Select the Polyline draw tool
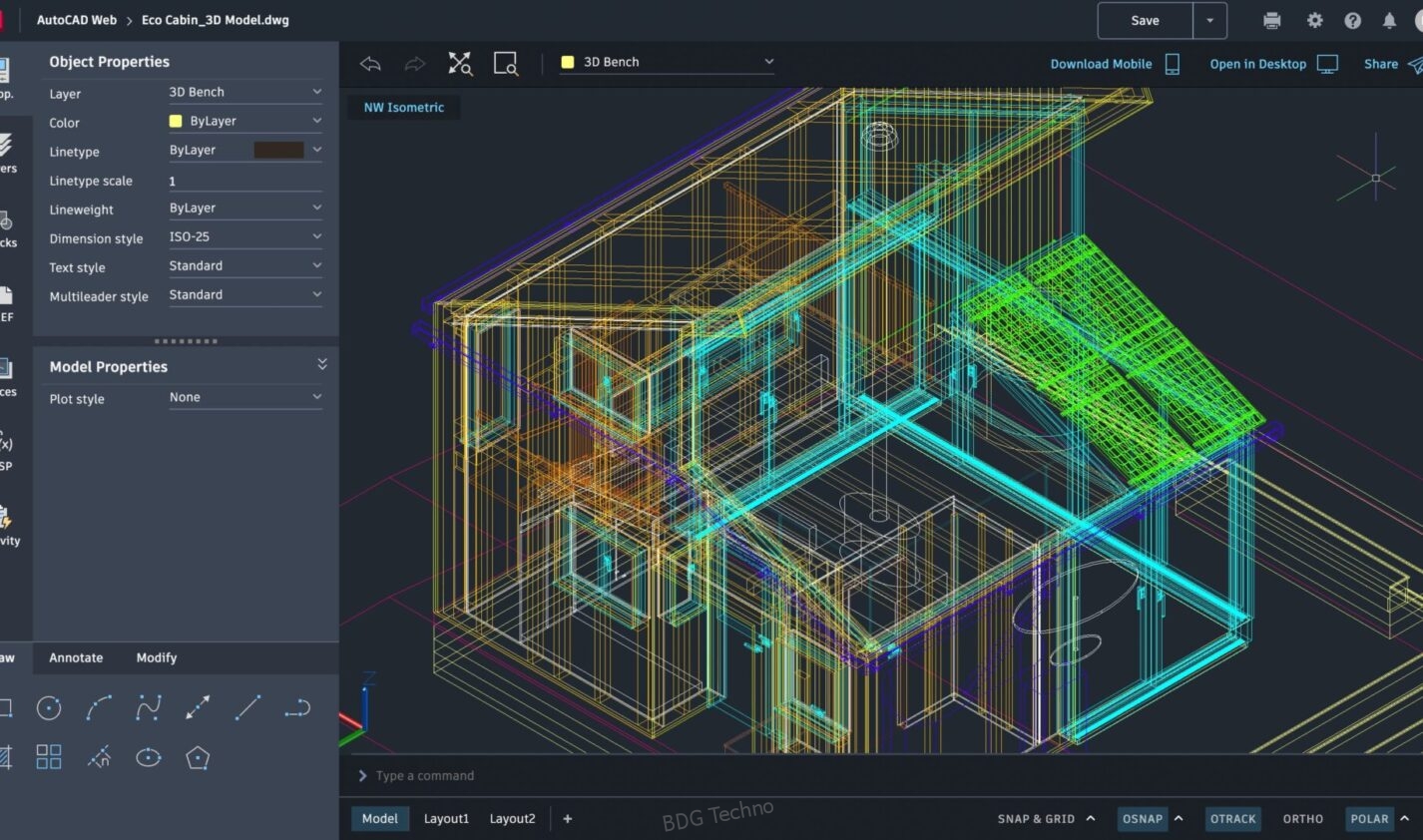This screenshot has height=840, width=1423. (297, 708)
